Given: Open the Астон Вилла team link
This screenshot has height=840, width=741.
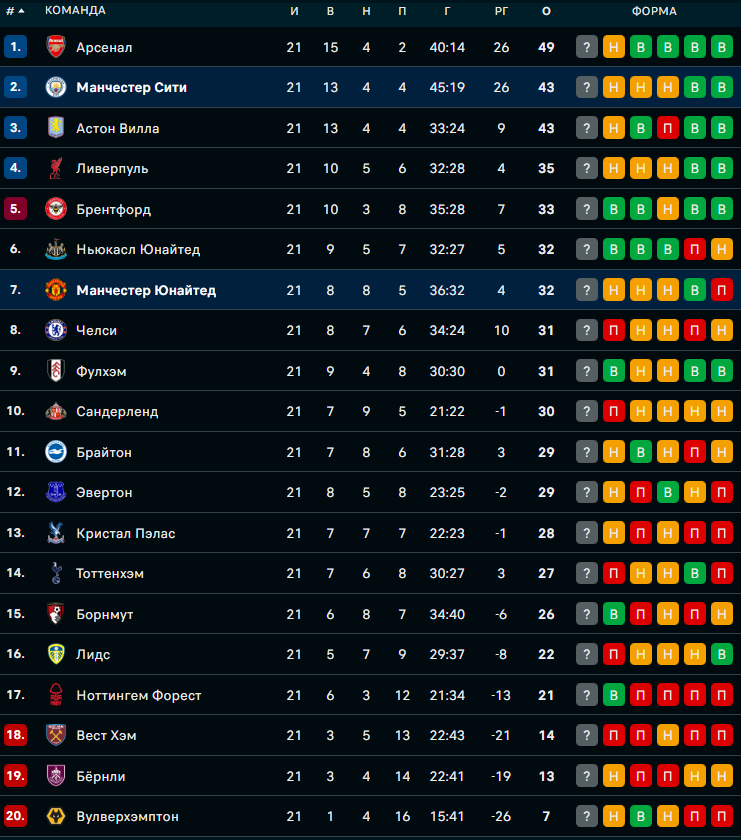Looking at the screenshot, I should tap(118, 128).
